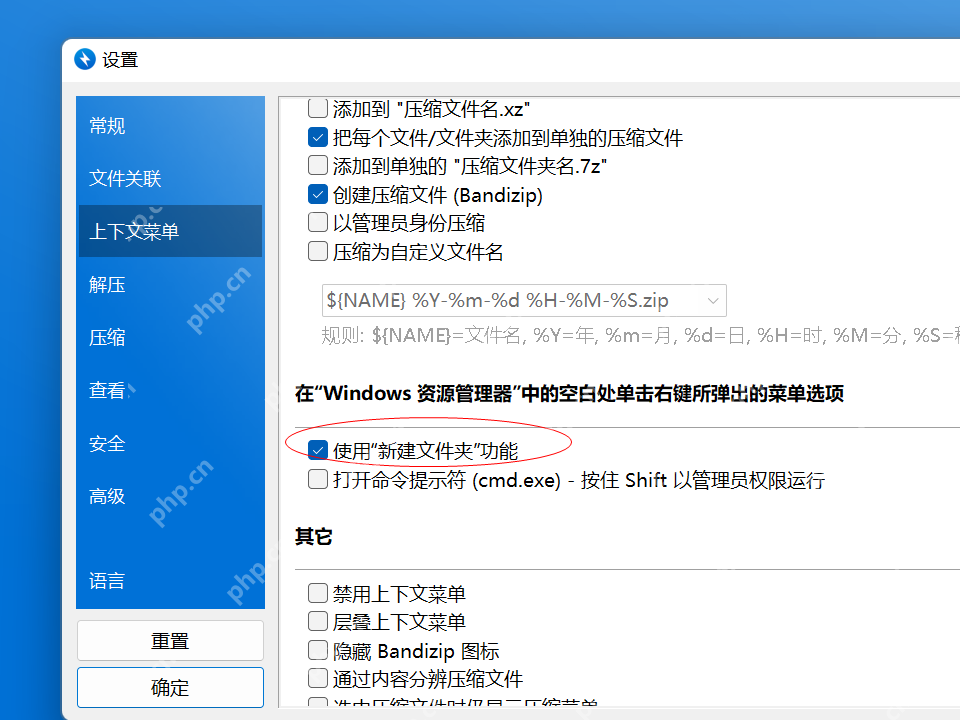Enable 隐藏 Bandizip 图标 checkbox
The height and width of the screenshot is (720, 960).
pos(318,650)
